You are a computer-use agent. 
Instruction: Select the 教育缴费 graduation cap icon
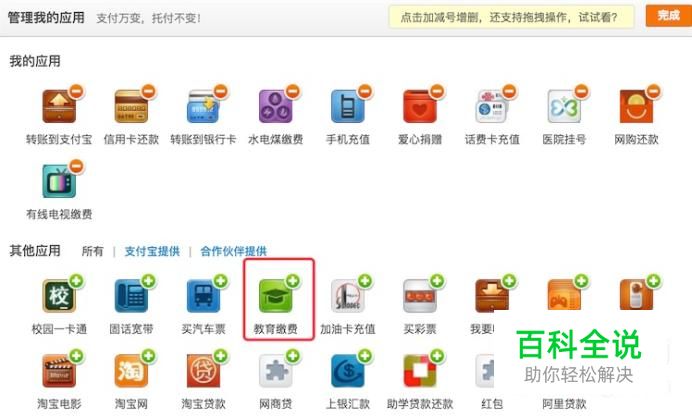[275, 296]
